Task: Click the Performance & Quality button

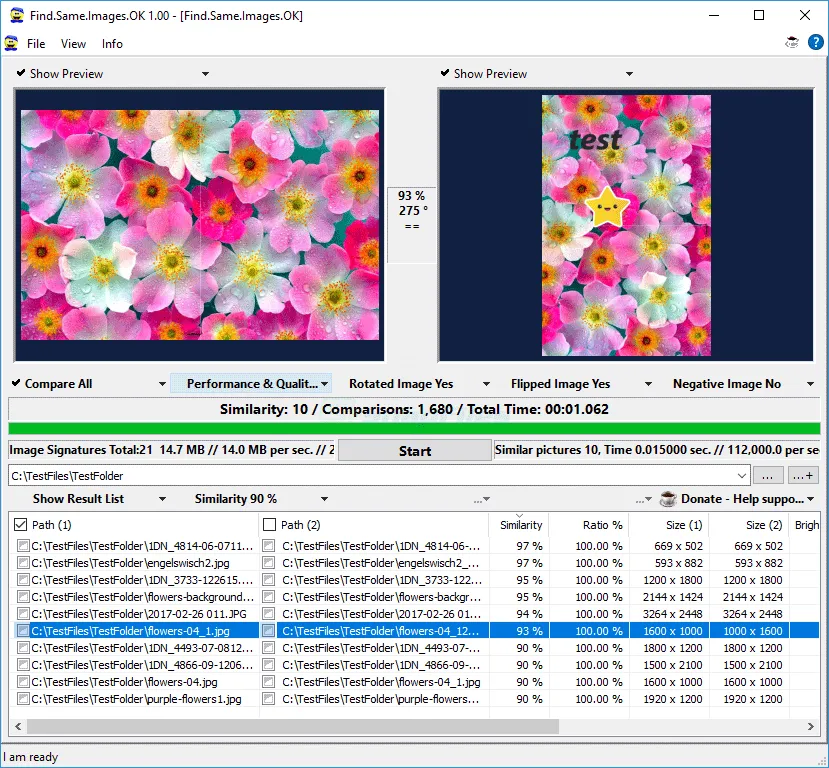Action: tap(252, 384)
